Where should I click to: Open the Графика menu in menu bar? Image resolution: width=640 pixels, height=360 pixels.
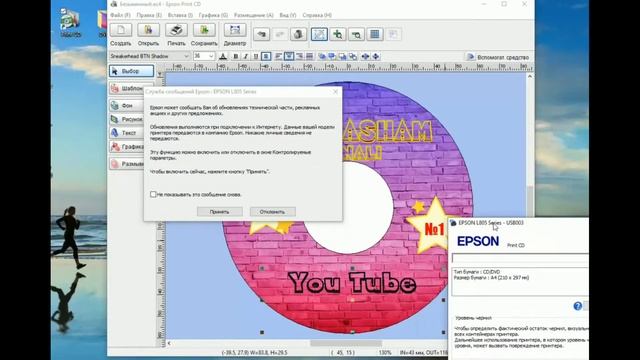click(213, 15)
